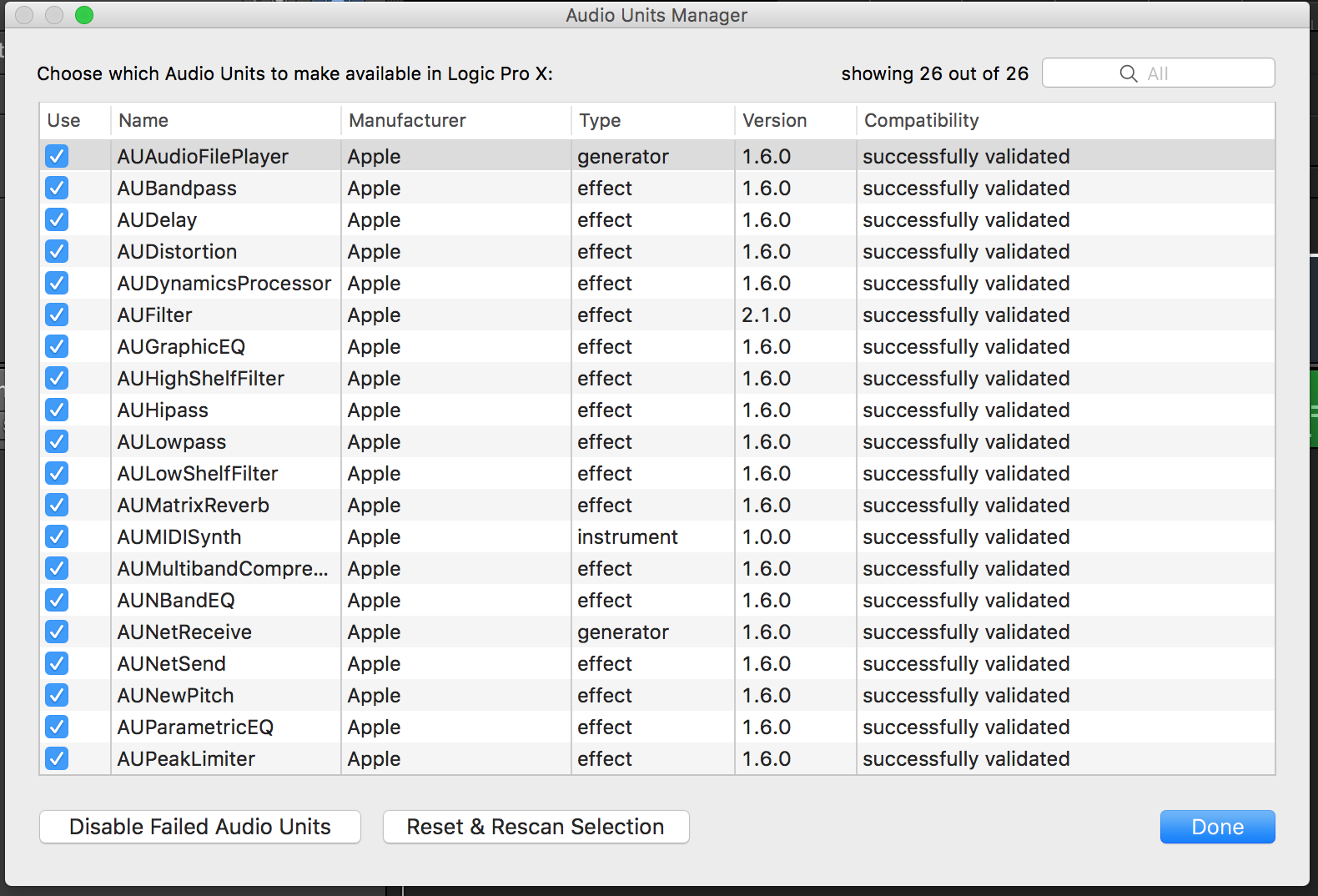Click Disable Failed Audio Units button
The image size is (1318, 896).
(200, 827)
